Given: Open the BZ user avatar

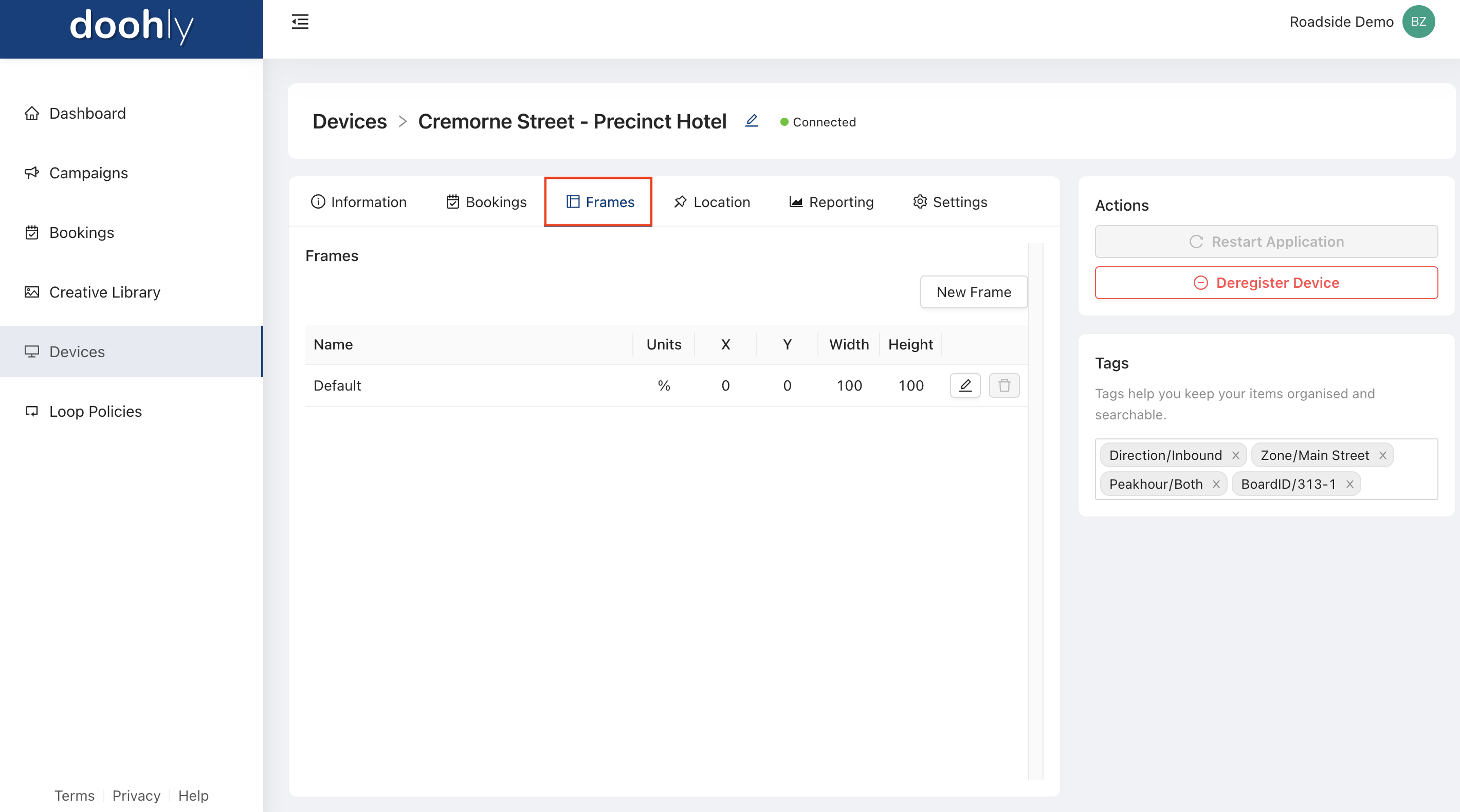Looking at the screenshot, I should click(1417, 22).
